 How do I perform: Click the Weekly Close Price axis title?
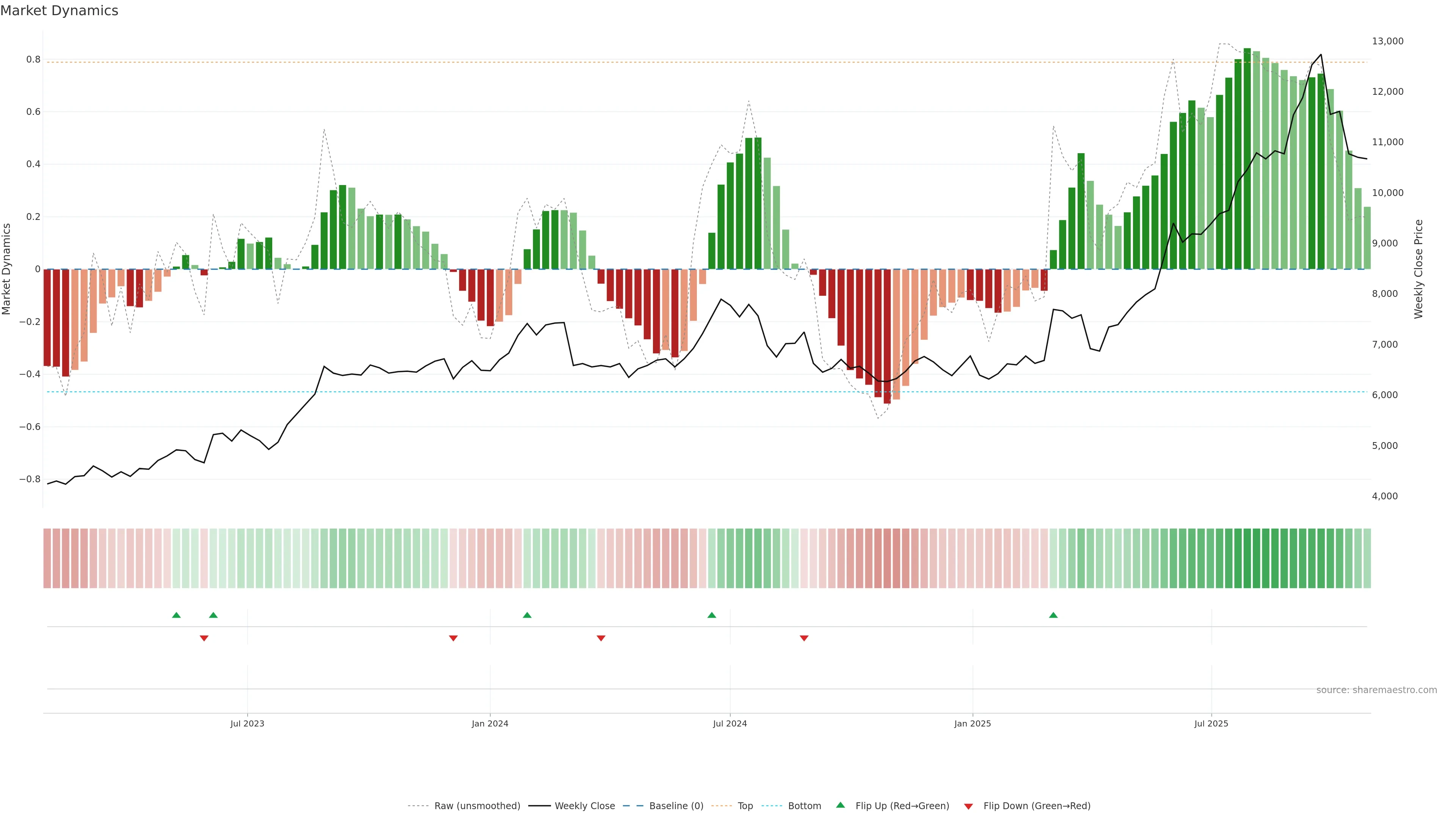pos(1418,269)
